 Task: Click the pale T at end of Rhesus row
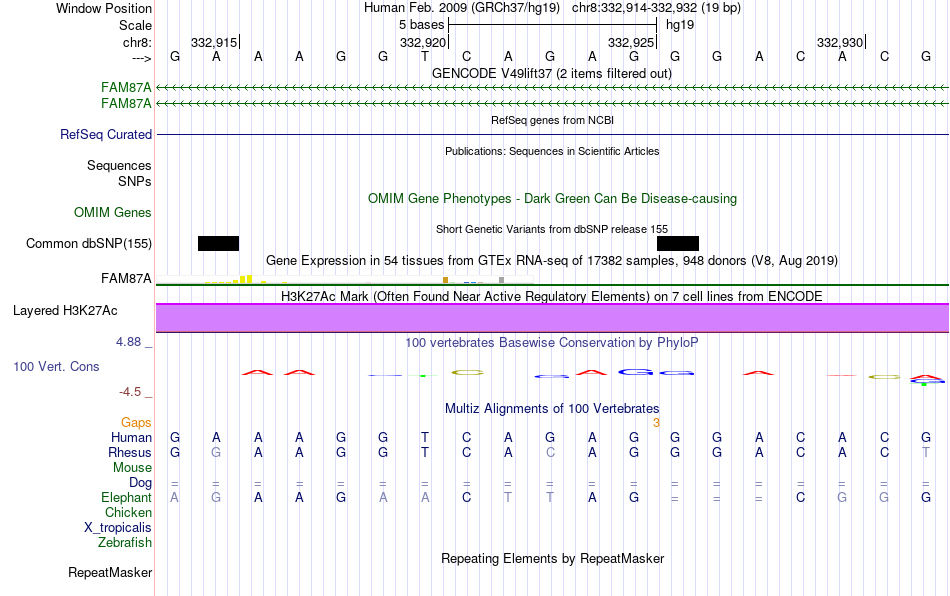926,452
